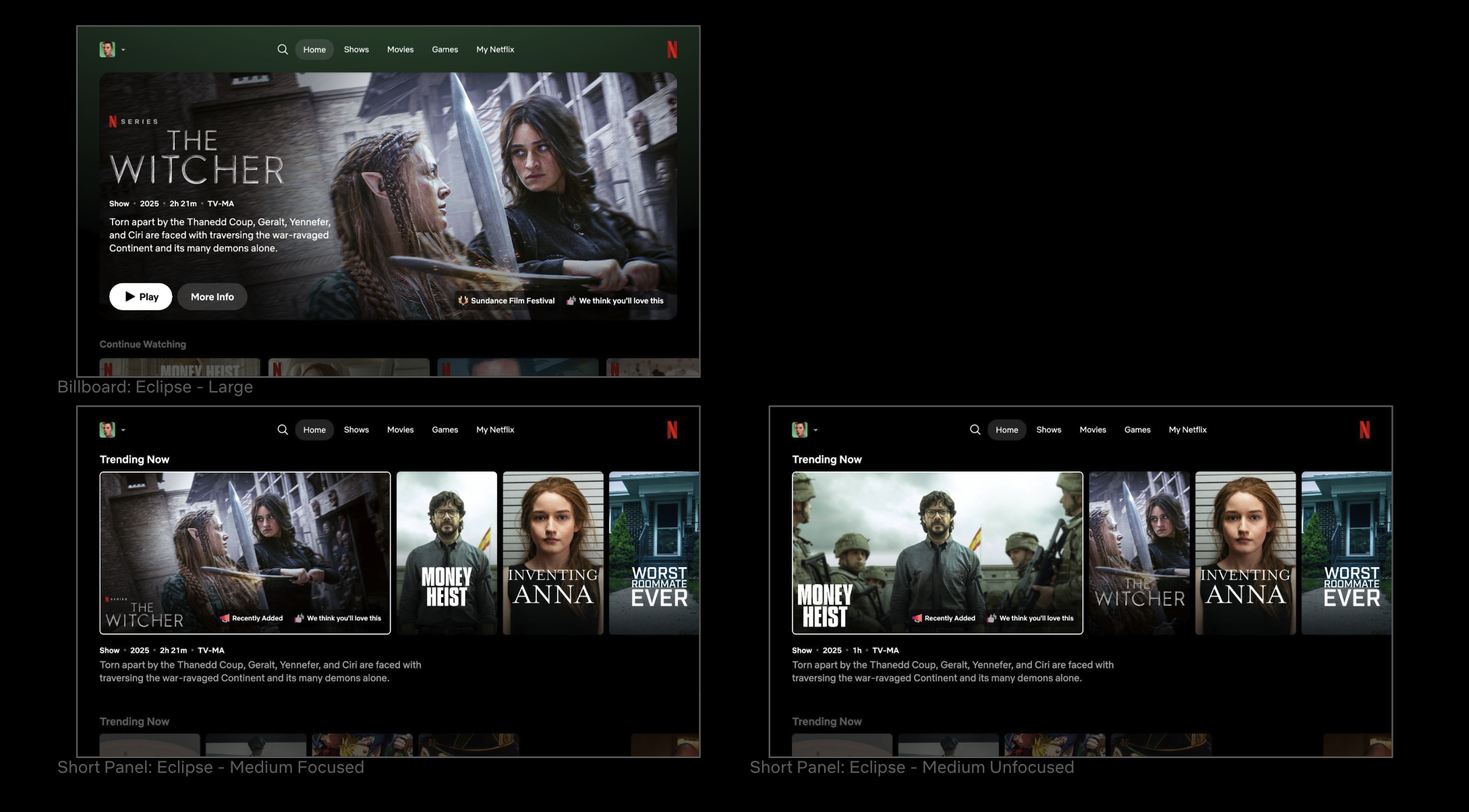Switch to Games in Medium Unfocused frame
The image size is (1469, 812).
tap(1137, 430)
